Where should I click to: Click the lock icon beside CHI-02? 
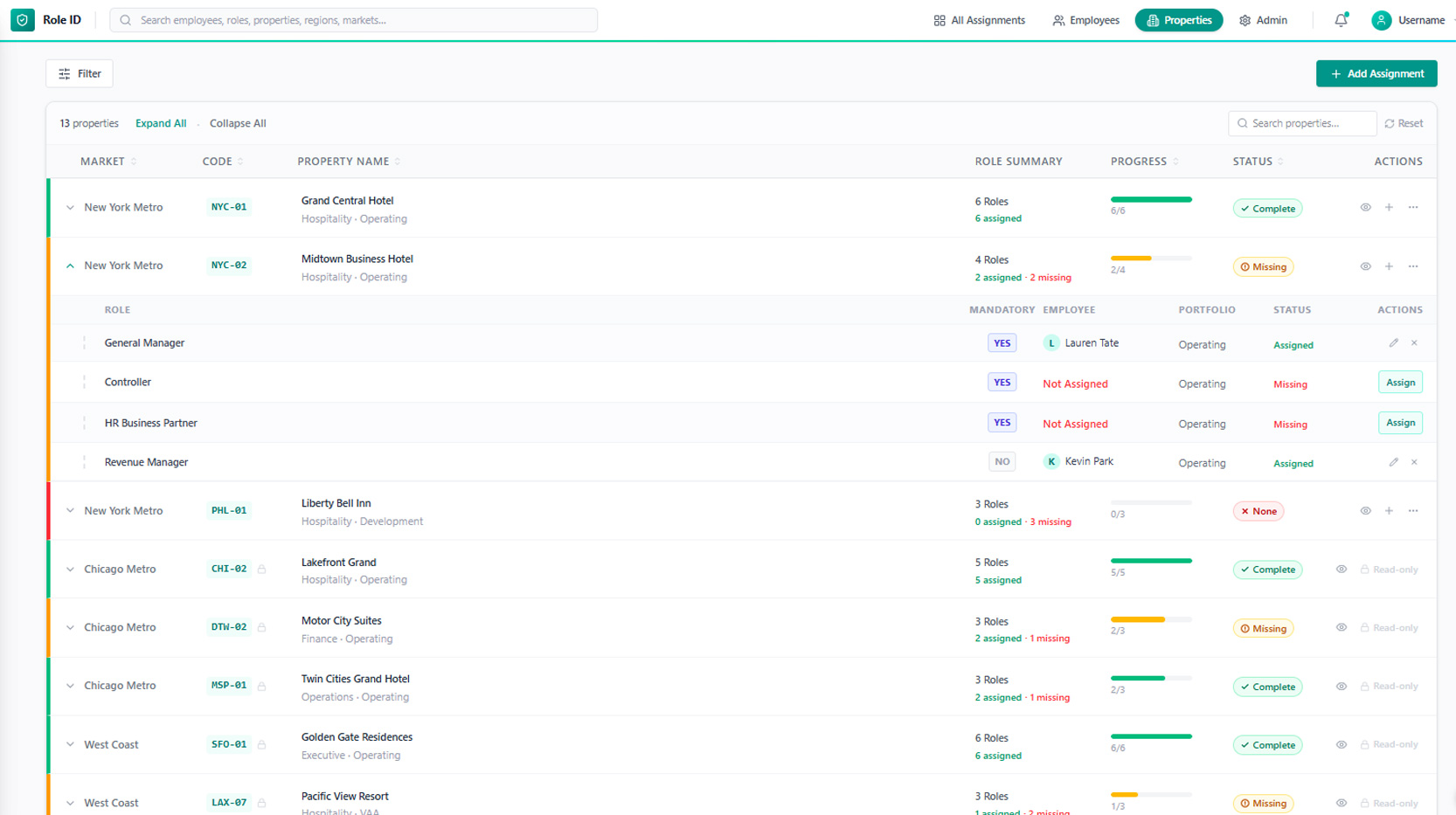[261, 570]
